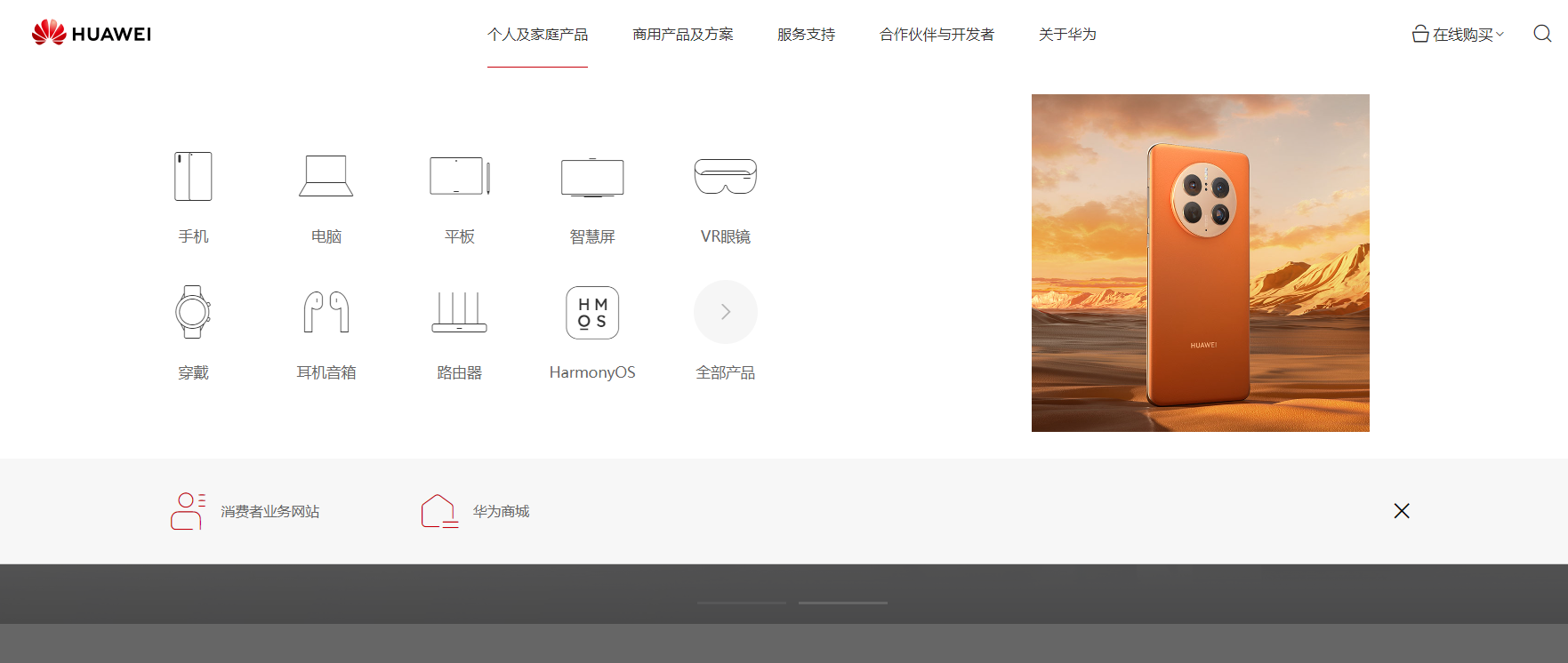This screenshot has height=663, width=1568.
Task: Open the VR眼镜 glasses icon
Action: [726, 176]
